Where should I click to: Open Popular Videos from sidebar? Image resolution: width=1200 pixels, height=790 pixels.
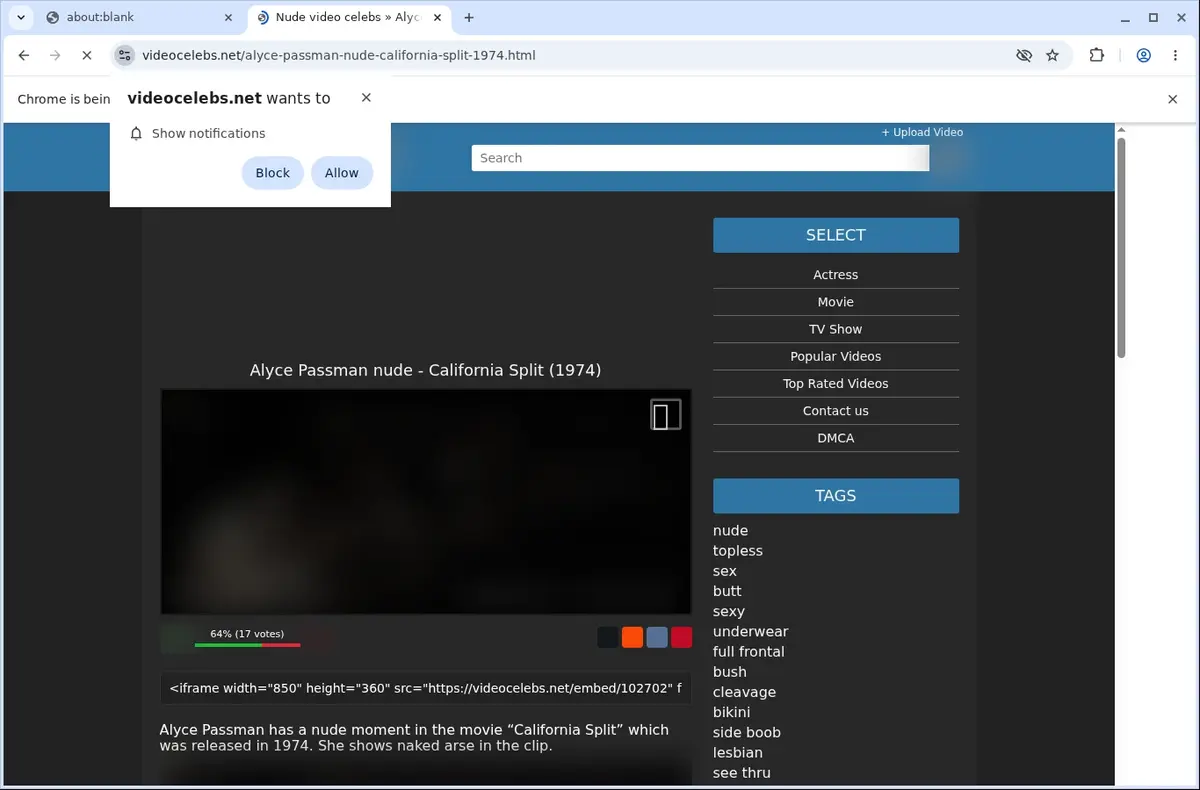[836, 356]
